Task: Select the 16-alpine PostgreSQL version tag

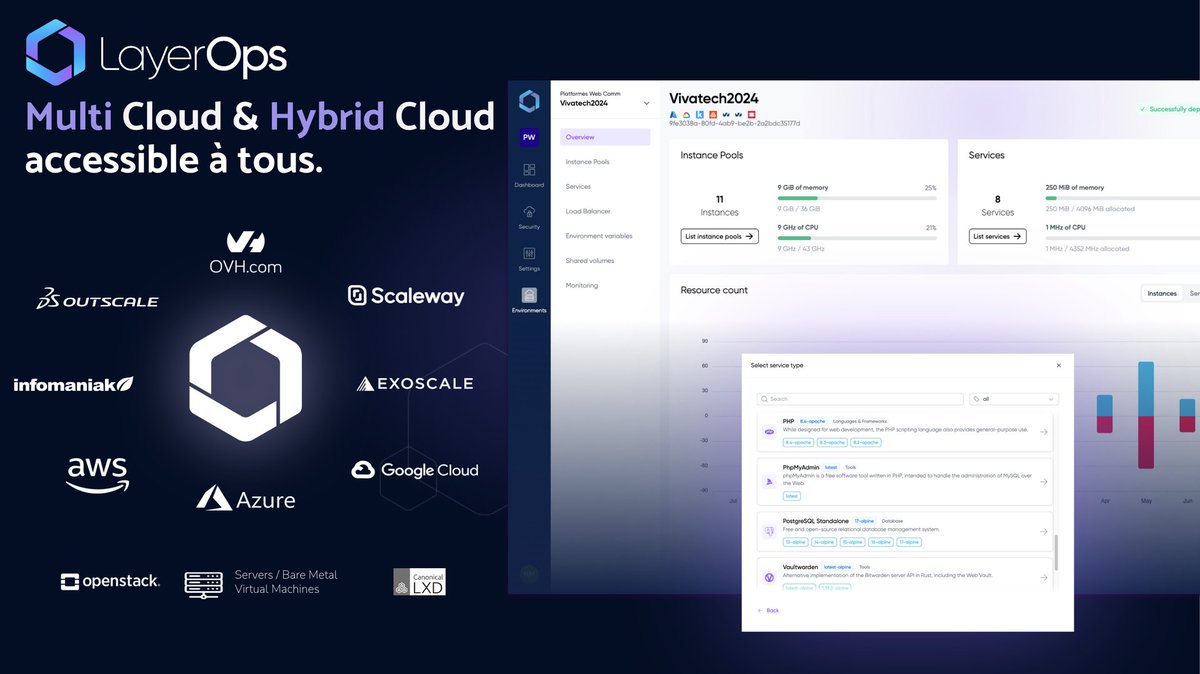Action: click(x=881, y=542)
